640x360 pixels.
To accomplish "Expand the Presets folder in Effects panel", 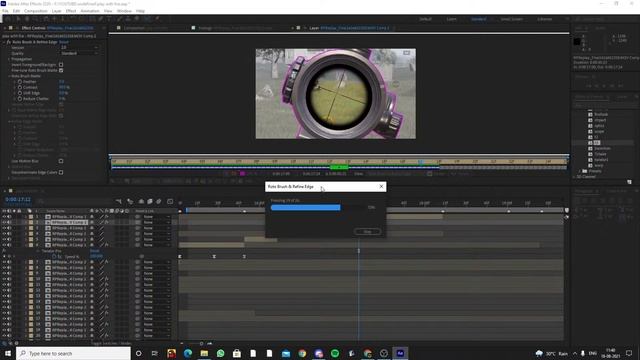I will point(580,171).
